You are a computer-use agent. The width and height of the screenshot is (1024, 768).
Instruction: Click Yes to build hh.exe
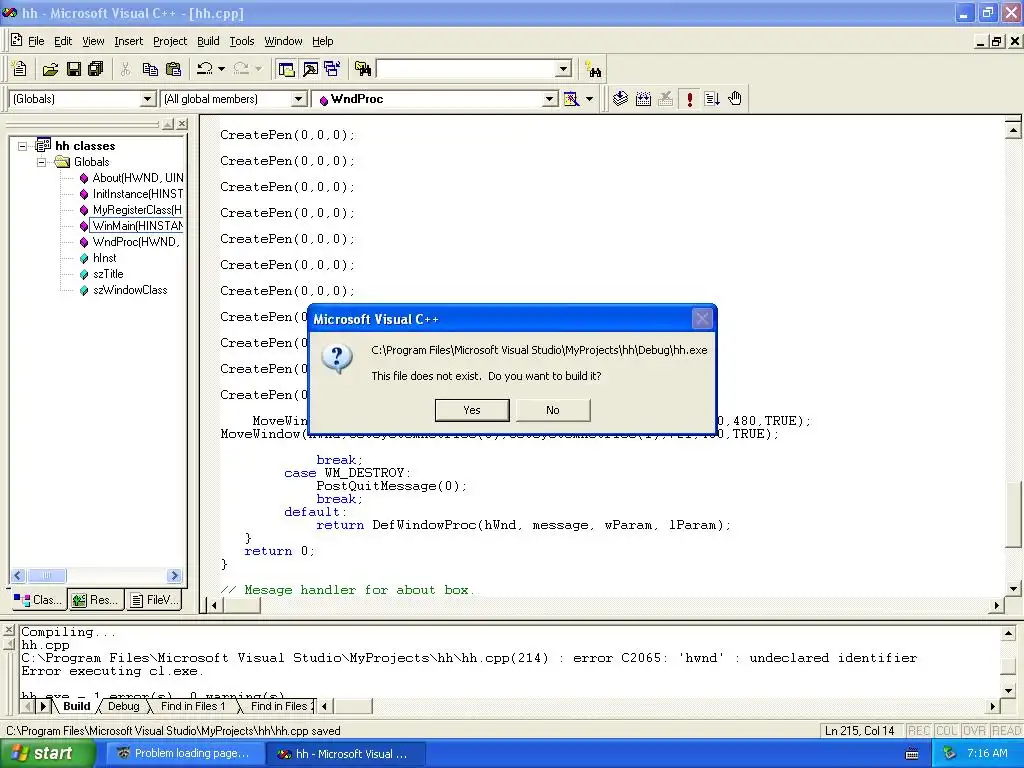point(472,410)
